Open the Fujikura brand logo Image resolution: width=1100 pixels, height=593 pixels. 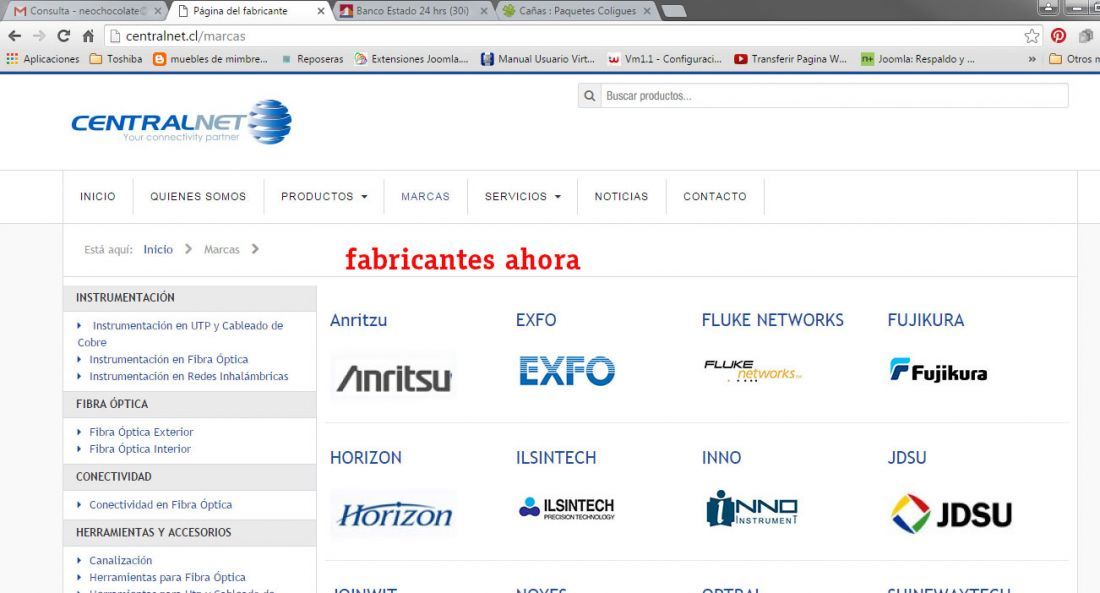click(938, 371)
